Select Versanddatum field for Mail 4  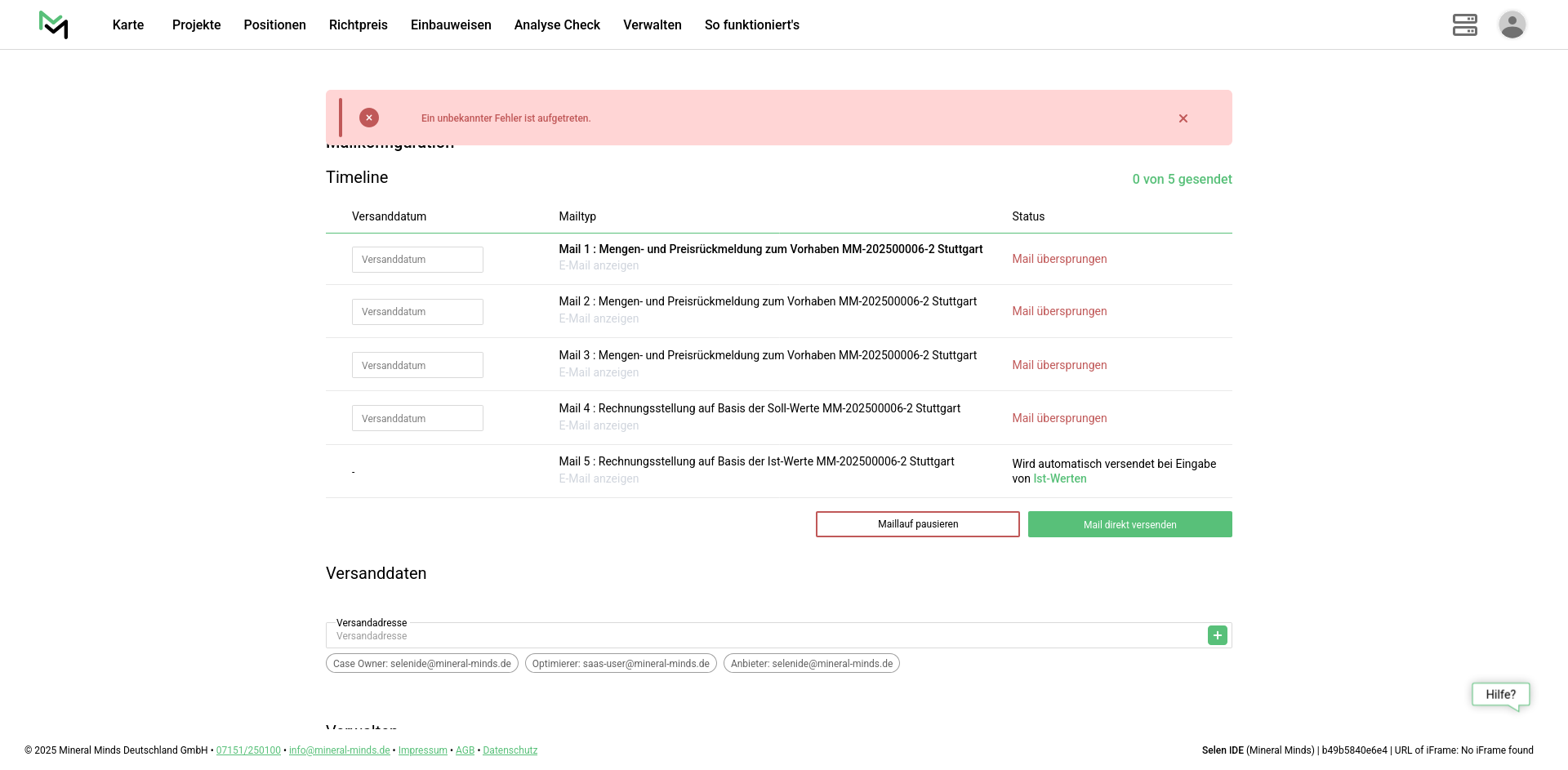click(417, 418)
